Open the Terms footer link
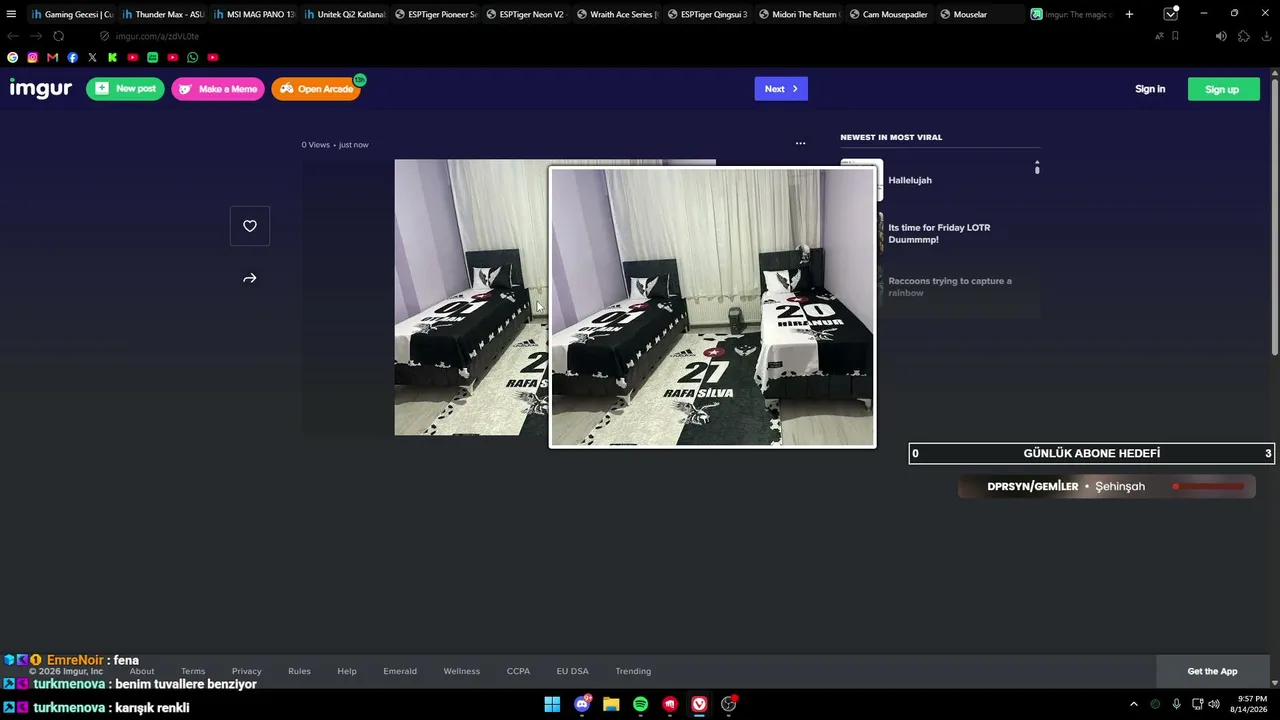The height and width of the screenshot is (720, 1280). point(193,671)
